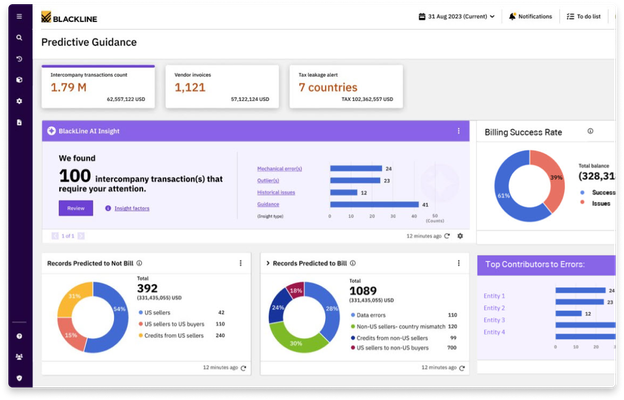Screen dimensions: 624x400
Task: Click the Guidance bar showing 41
Action: pyautogui.click(x=374, y=205)
